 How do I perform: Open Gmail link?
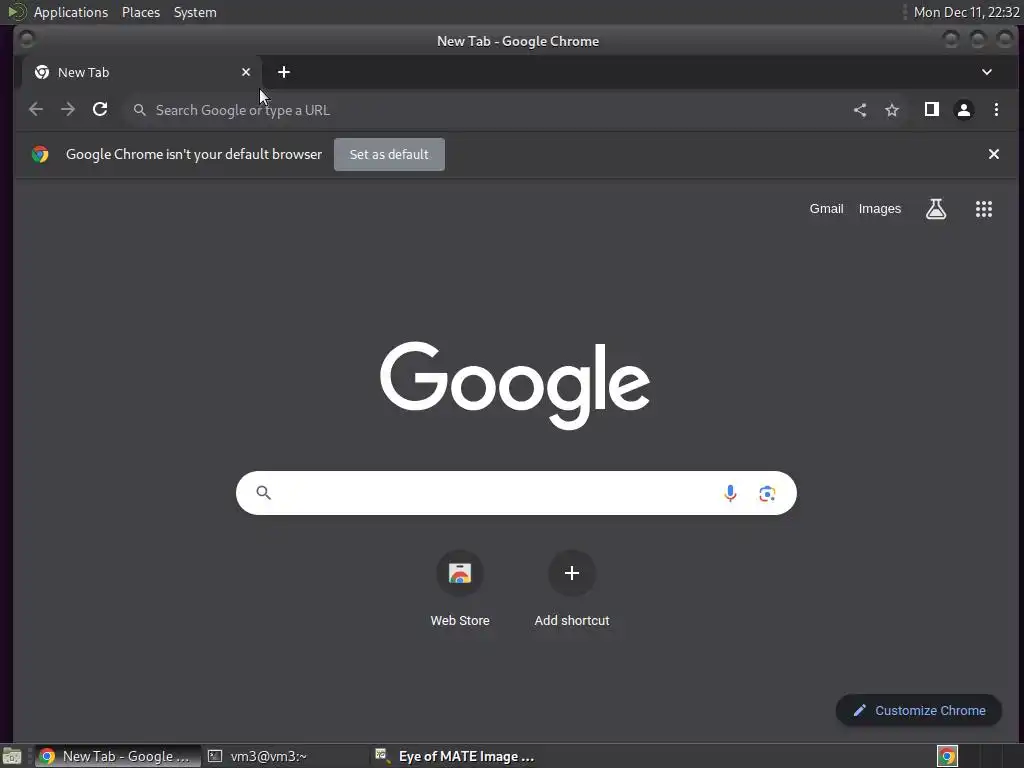click(x=826, y=209)
